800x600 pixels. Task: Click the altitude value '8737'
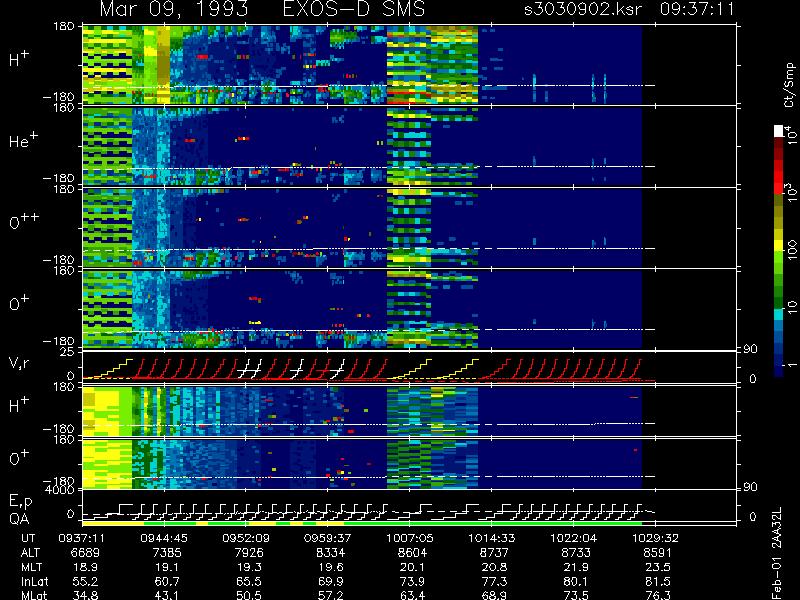494,553
